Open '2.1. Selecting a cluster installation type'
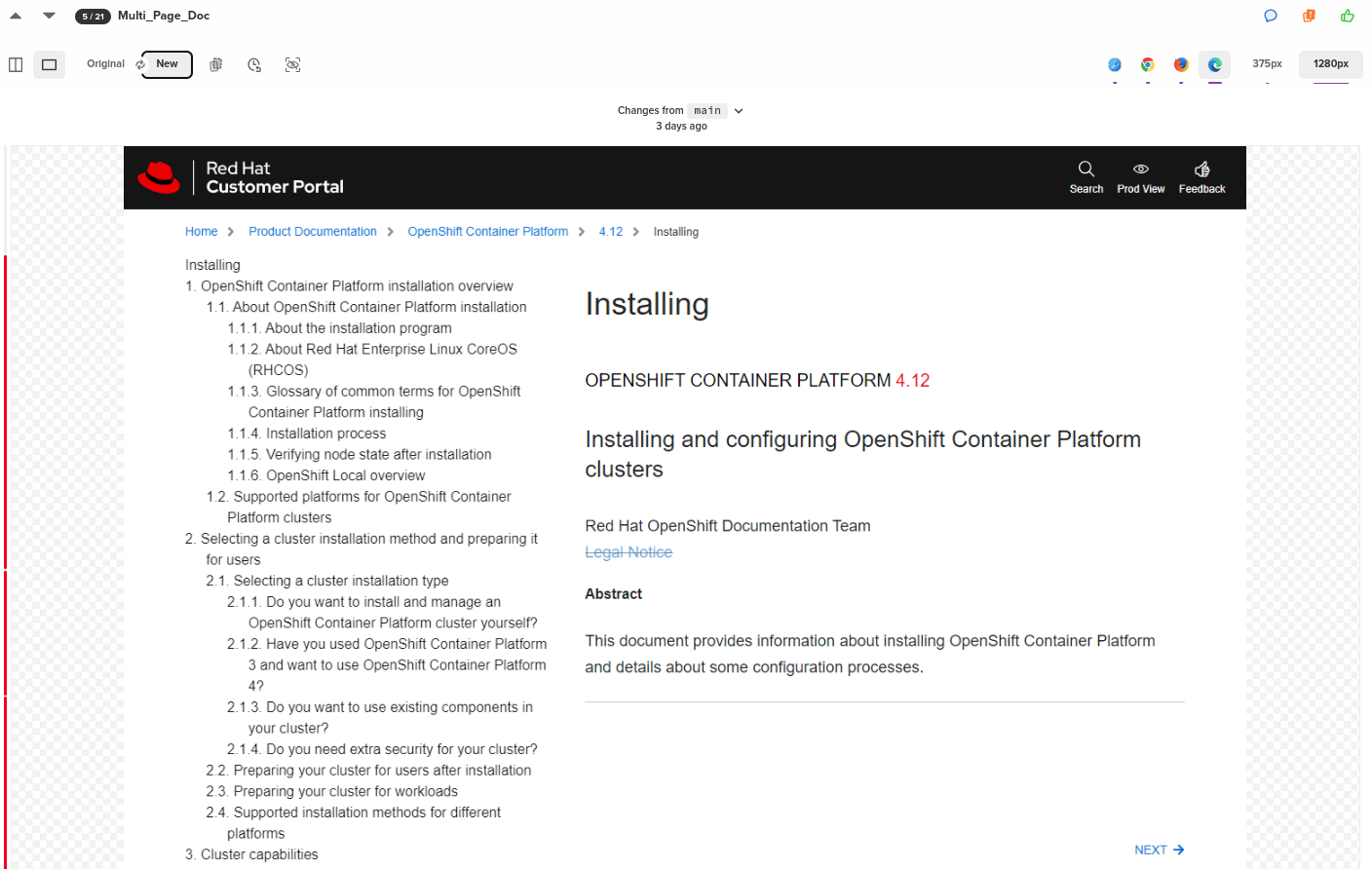Image resolution: width=1372 pixels, height=869 pixels. [327, 581]
